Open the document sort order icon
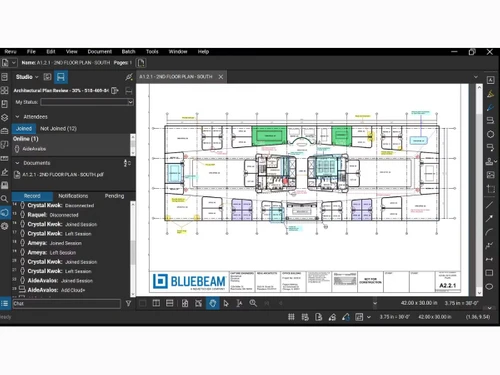This screenshot has width=500, height=375. pos(127,163)
